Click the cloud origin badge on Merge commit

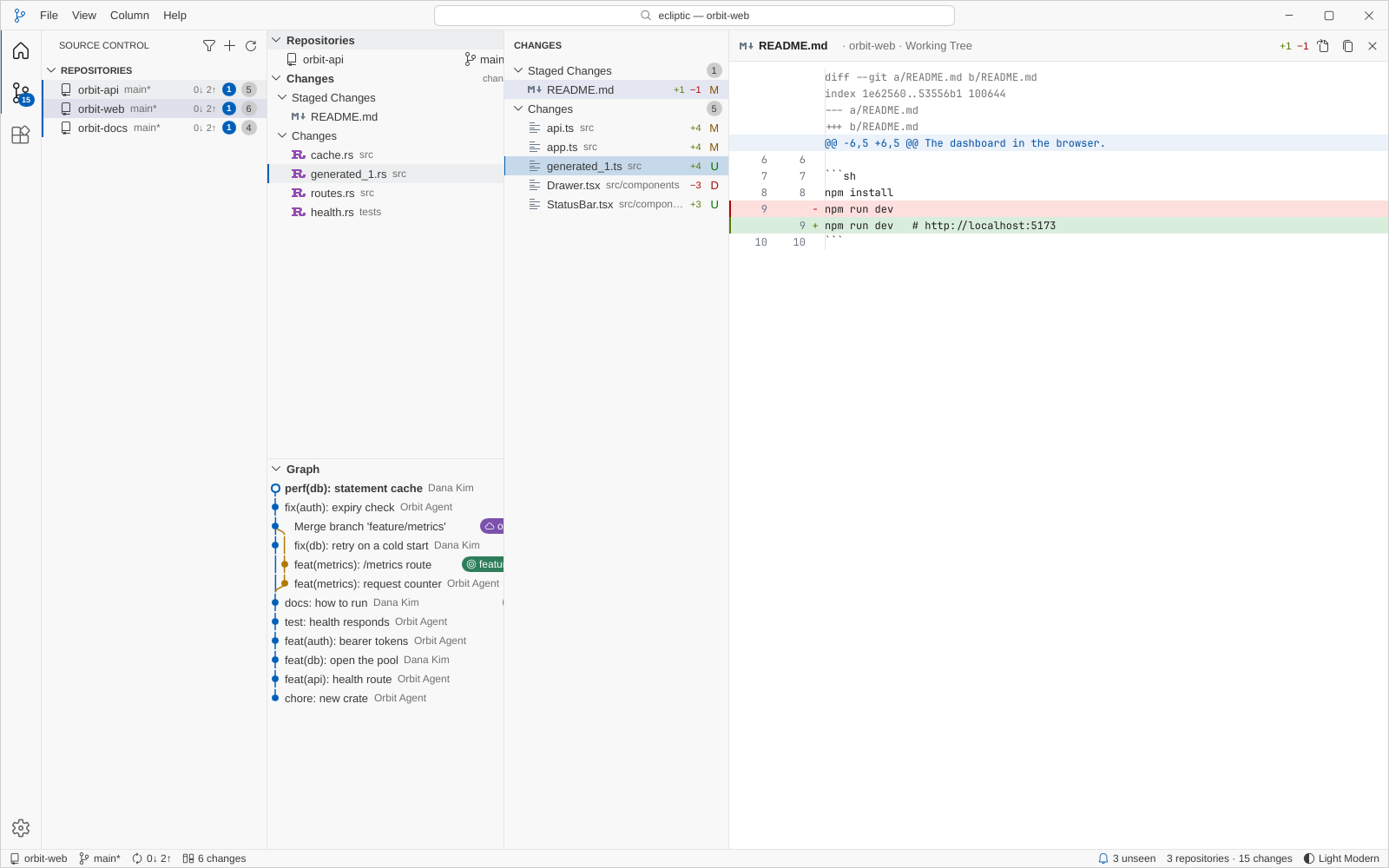(x=492, y=526)
